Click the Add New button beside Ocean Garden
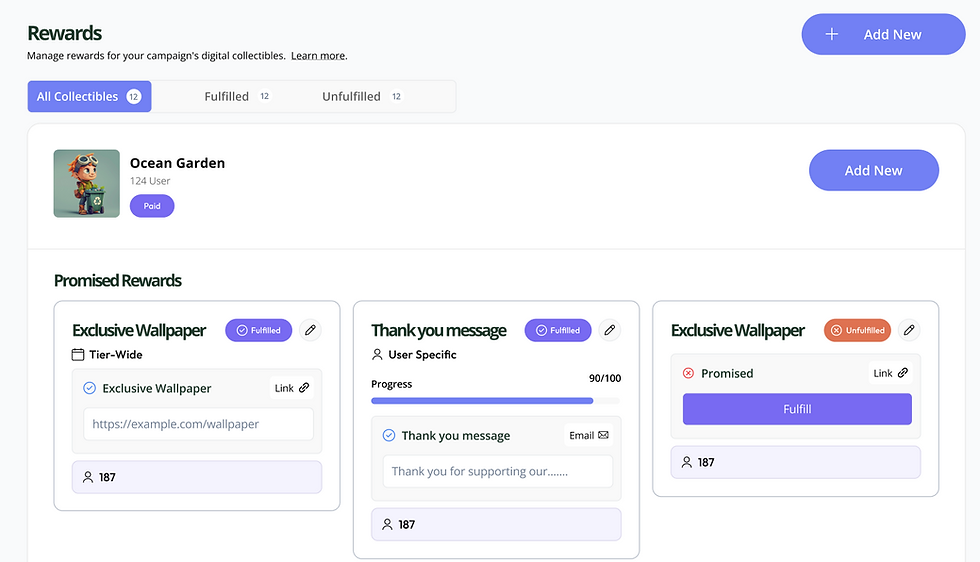The image size is (980, 562). point(873,170)
